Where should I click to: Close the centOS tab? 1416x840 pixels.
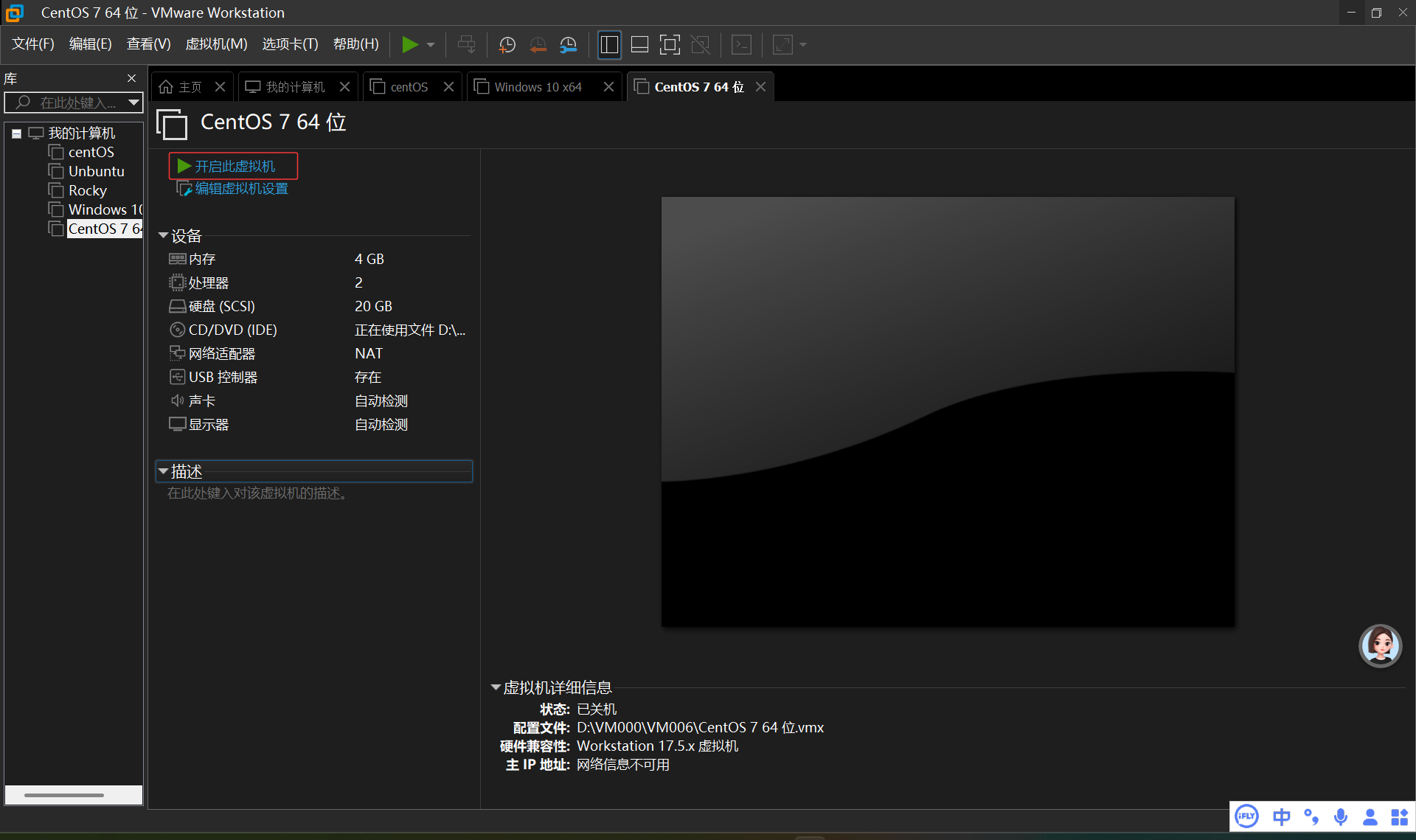[x=448, y=87]
